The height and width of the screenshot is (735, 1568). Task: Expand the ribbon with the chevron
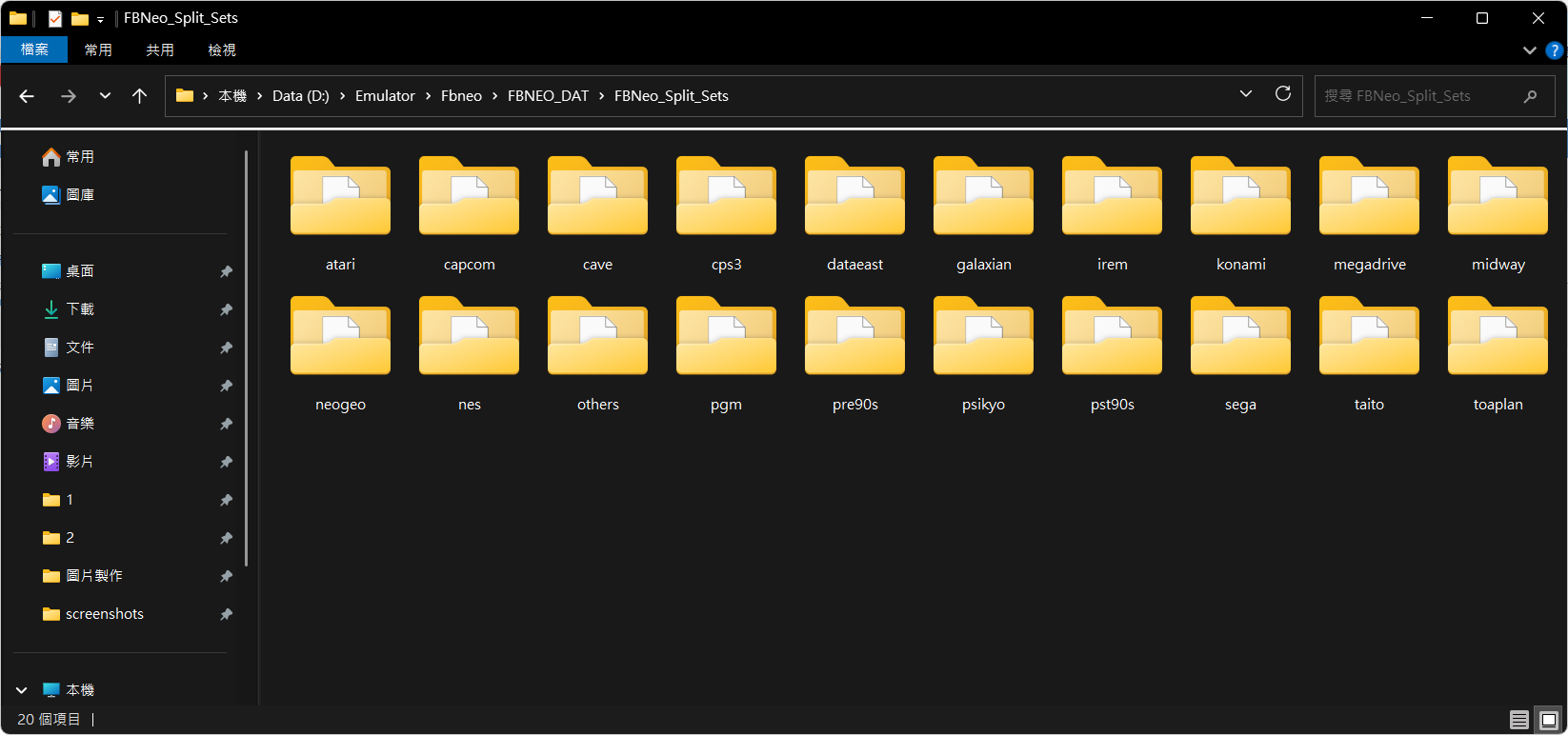coord(1529,50)
